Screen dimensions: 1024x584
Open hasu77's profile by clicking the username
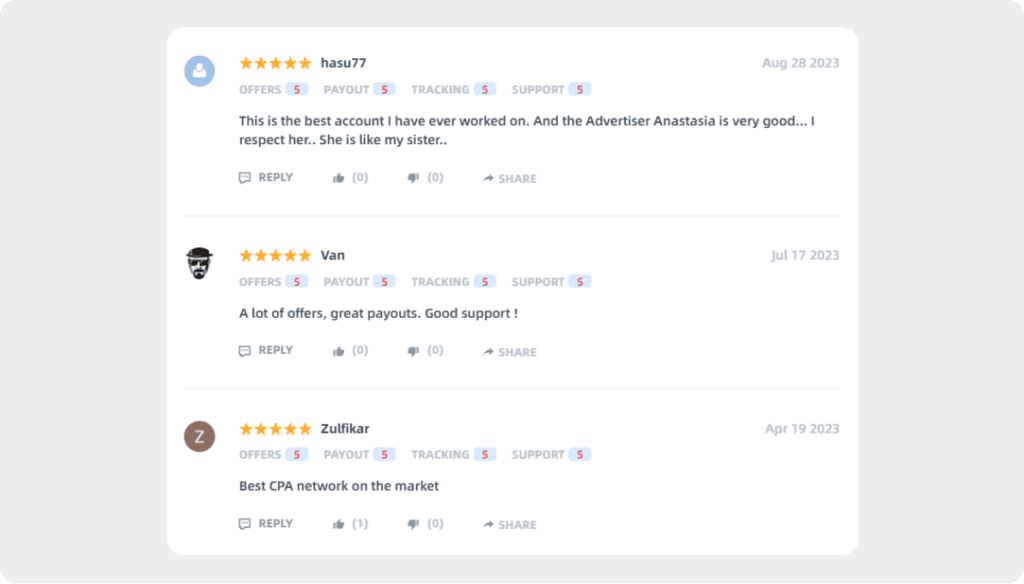[x=343, y=62]
